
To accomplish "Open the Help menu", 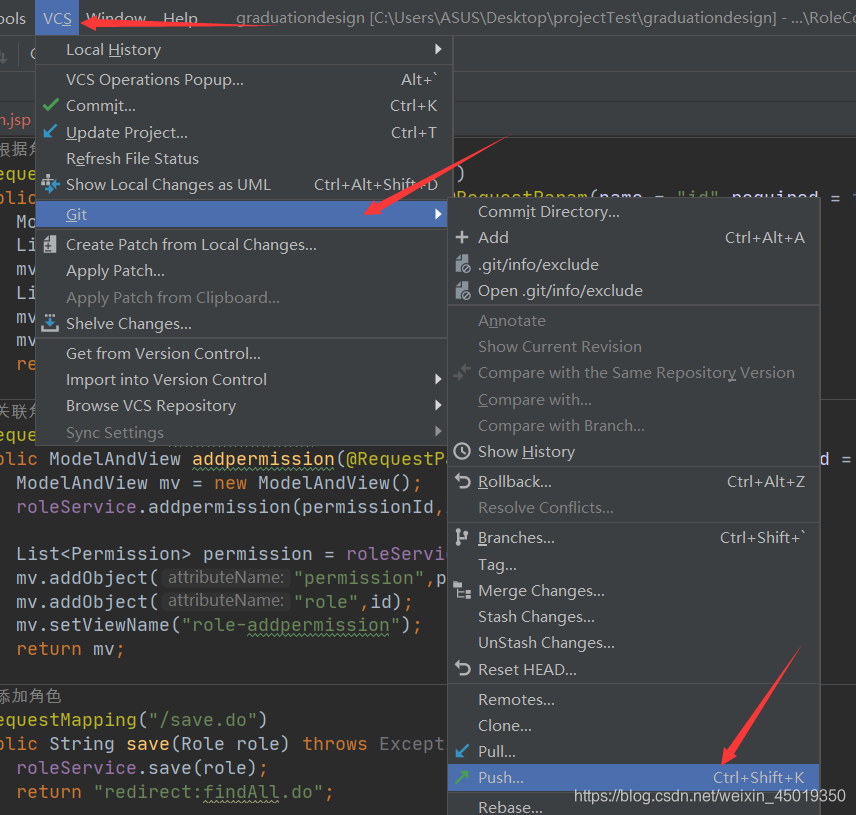I will pyautogui.click(x=181, y=18).
